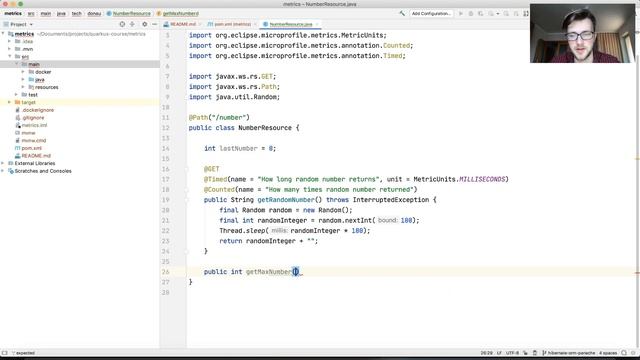640x360 pixels.
Task: Open README.md in the project tree
Action: point(36,156)
